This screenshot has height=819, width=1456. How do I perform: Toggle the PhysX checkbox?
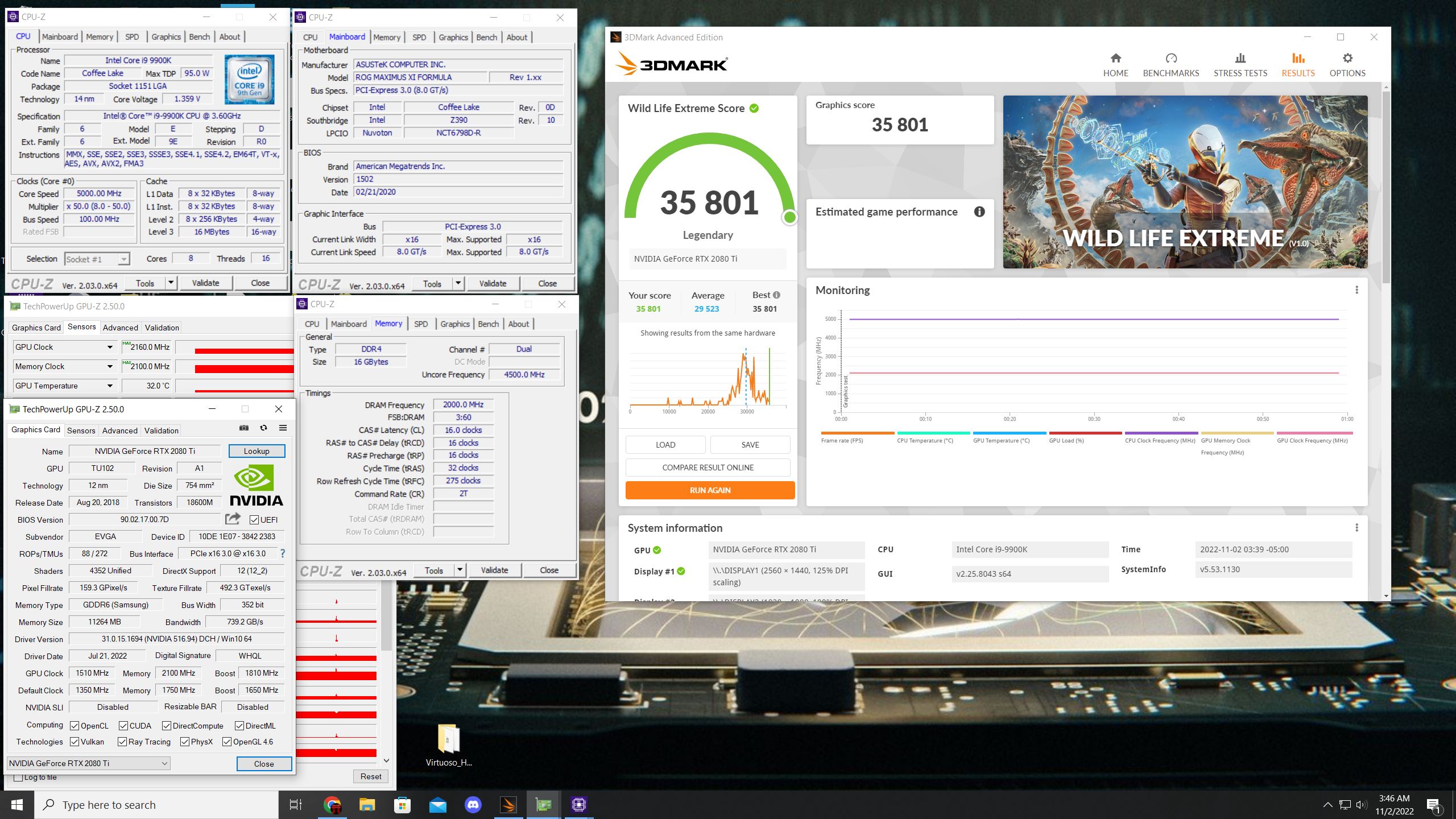pos(185,742)
